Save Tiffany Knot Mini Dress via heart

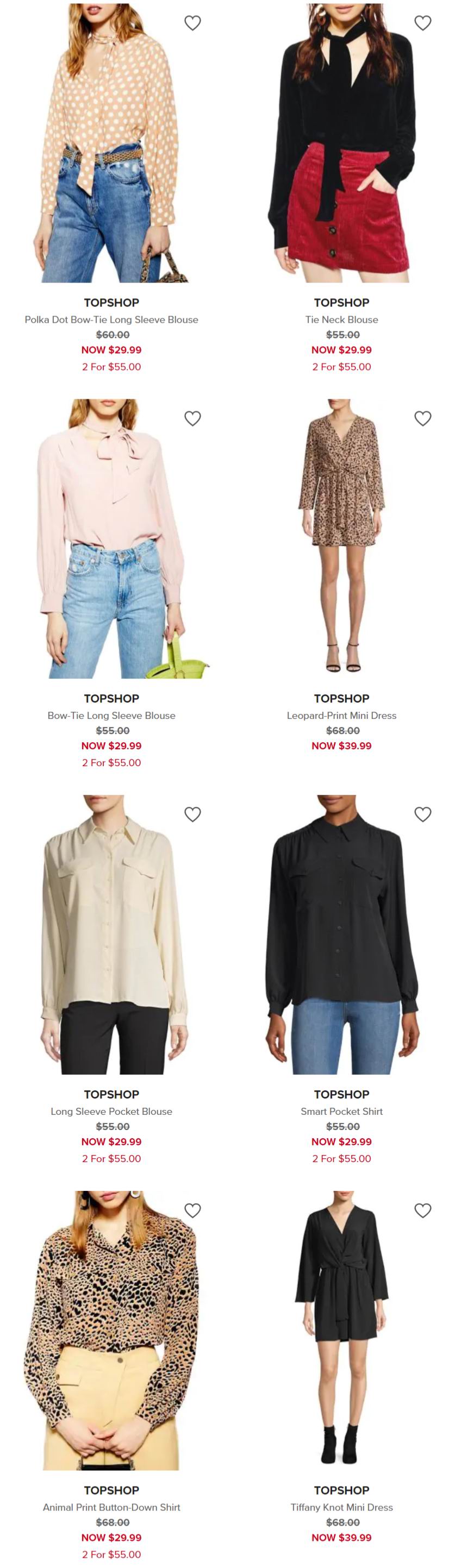(422, 1210)
